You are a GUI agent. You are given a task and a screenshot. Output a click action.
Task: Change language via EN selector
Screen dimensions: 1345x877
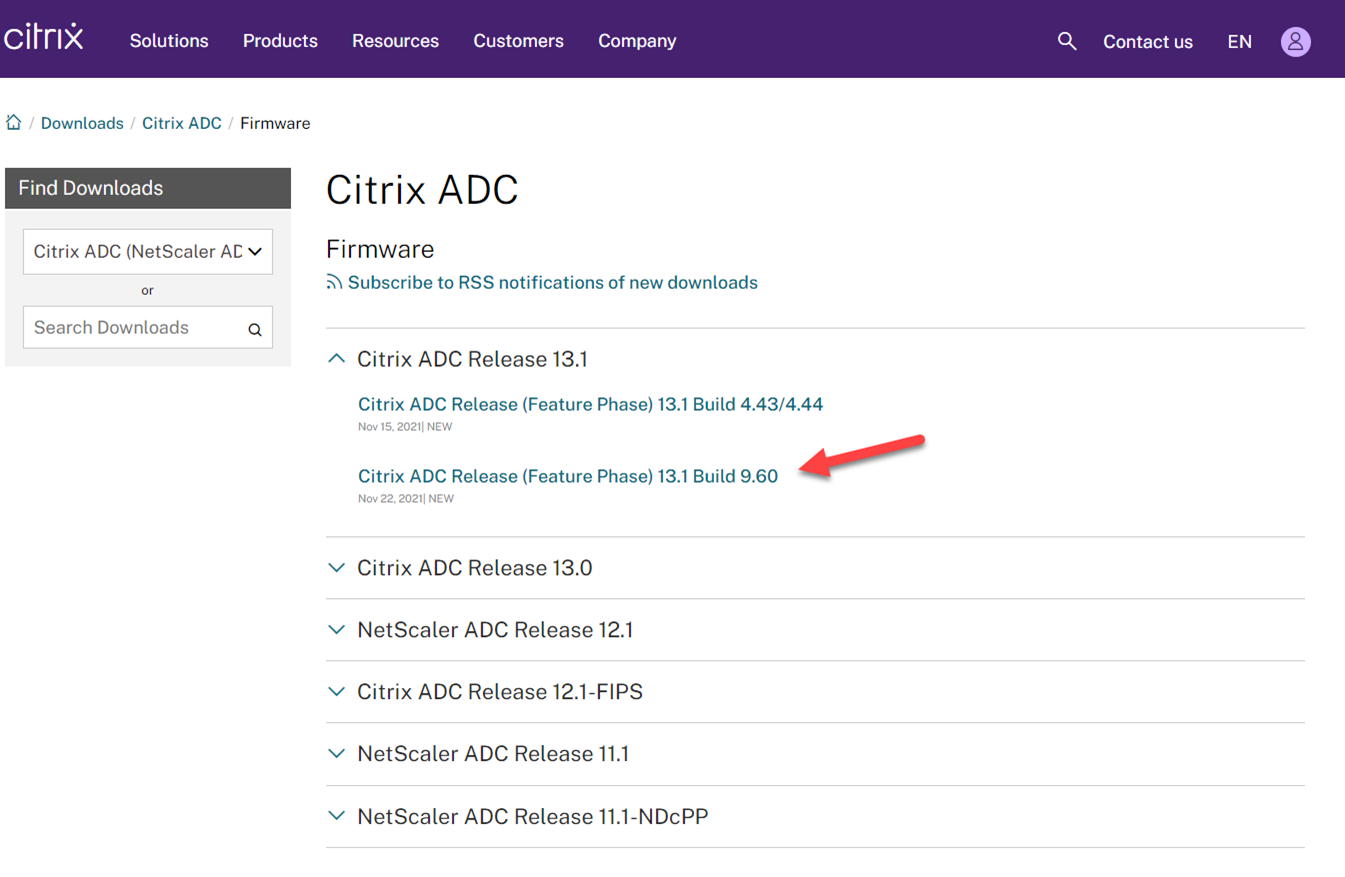(1239, 42)
